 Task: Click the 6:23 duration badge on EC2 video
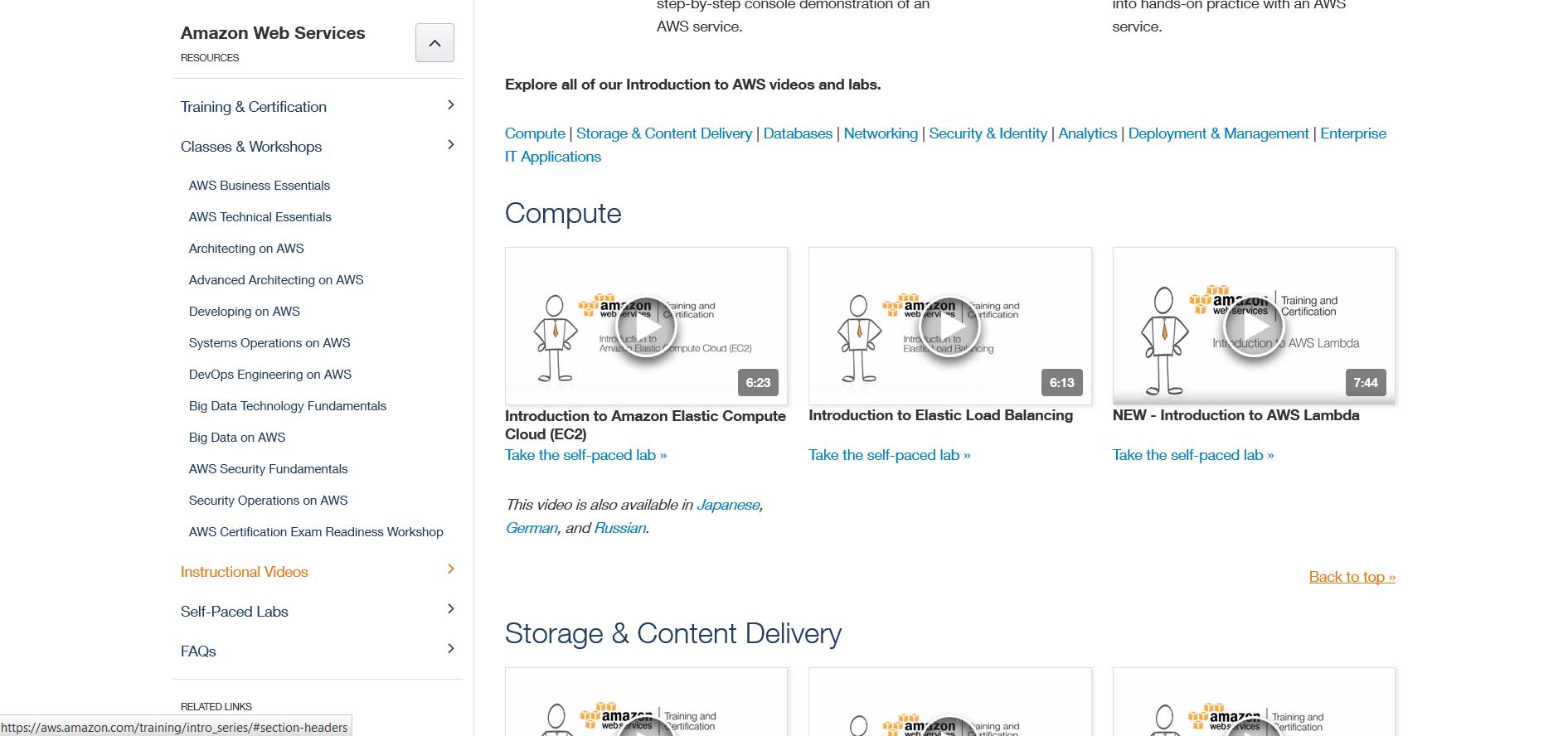point(758,382)
